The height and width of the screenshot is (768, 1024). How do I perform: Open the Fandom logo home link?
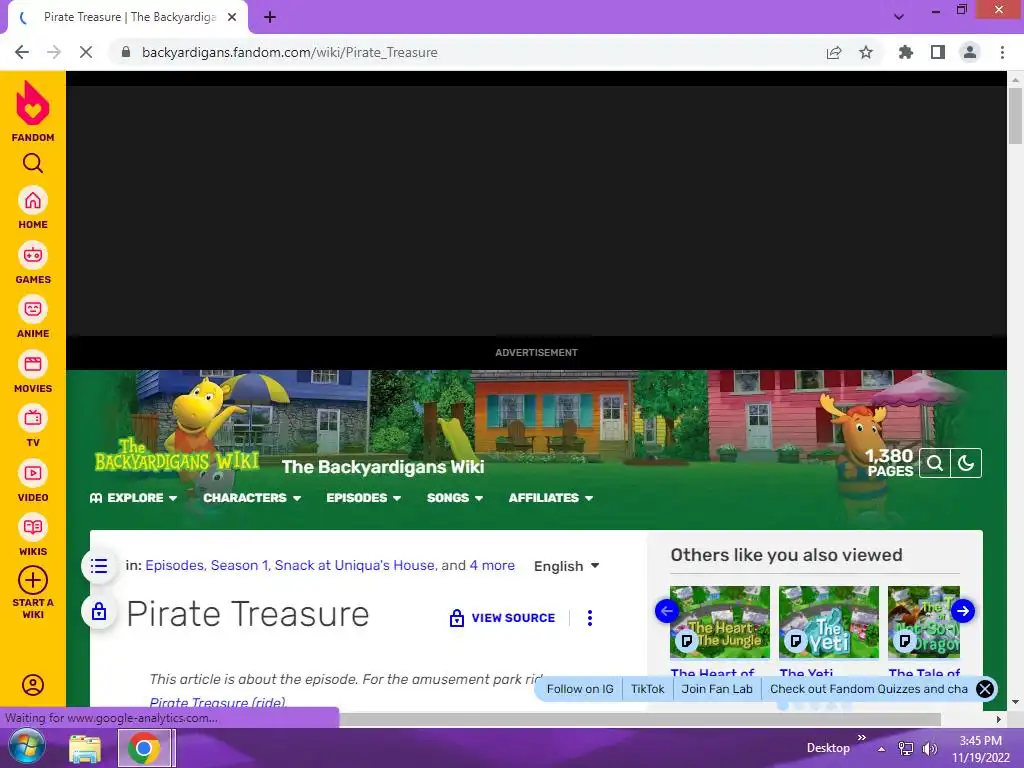click(33, 111)
